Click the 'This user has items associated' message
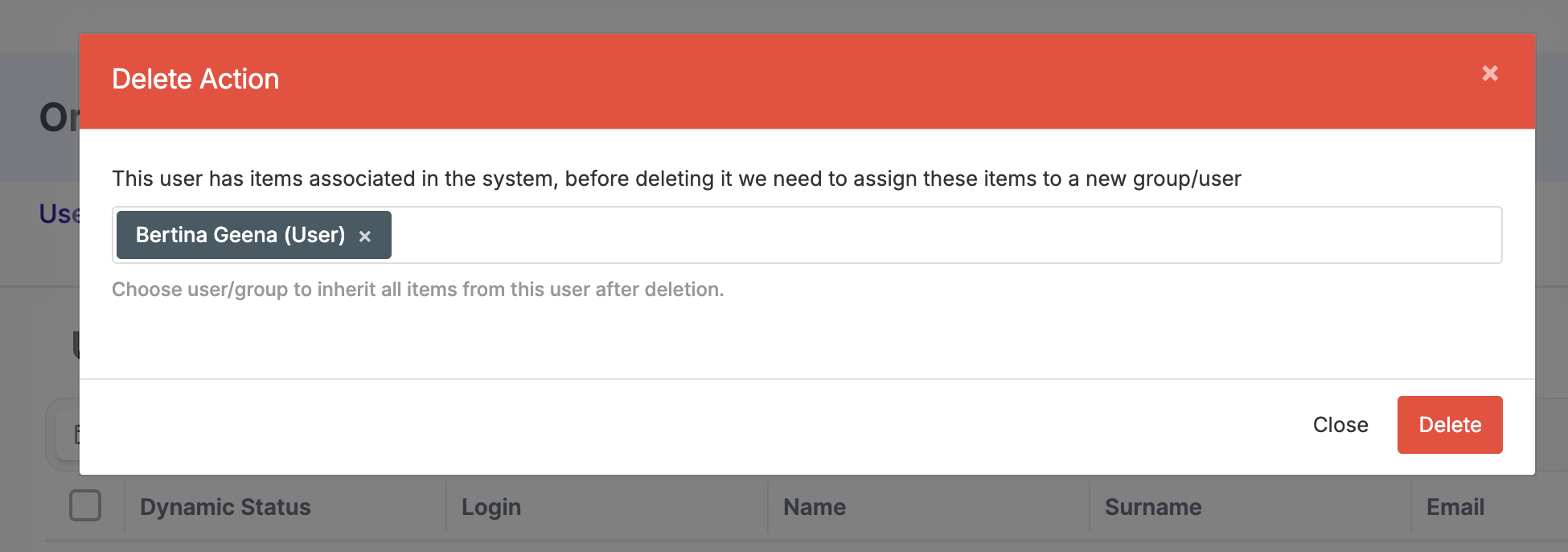 coord(675,179)
